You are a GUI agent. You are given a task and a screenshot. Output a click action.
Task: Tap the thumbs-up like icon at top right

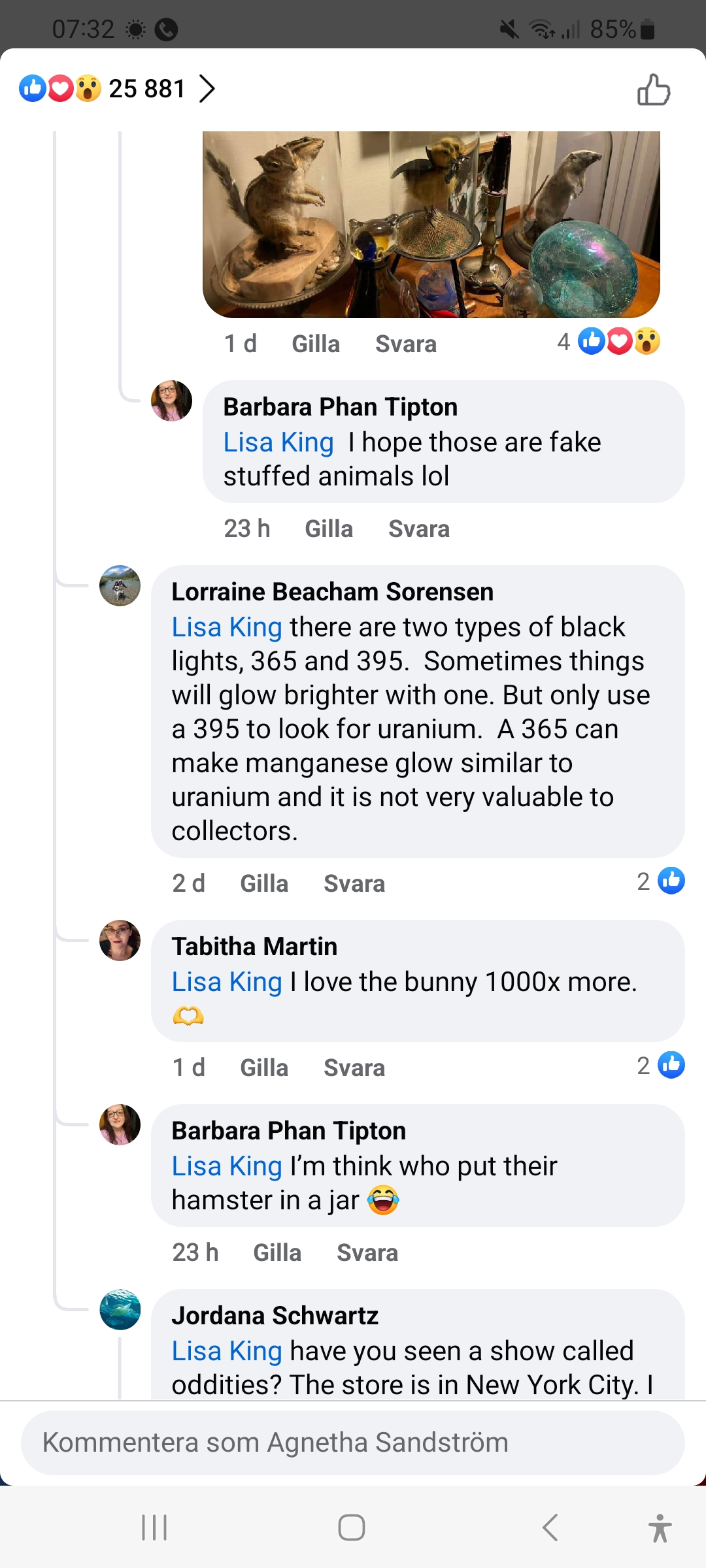coord(654,90)
